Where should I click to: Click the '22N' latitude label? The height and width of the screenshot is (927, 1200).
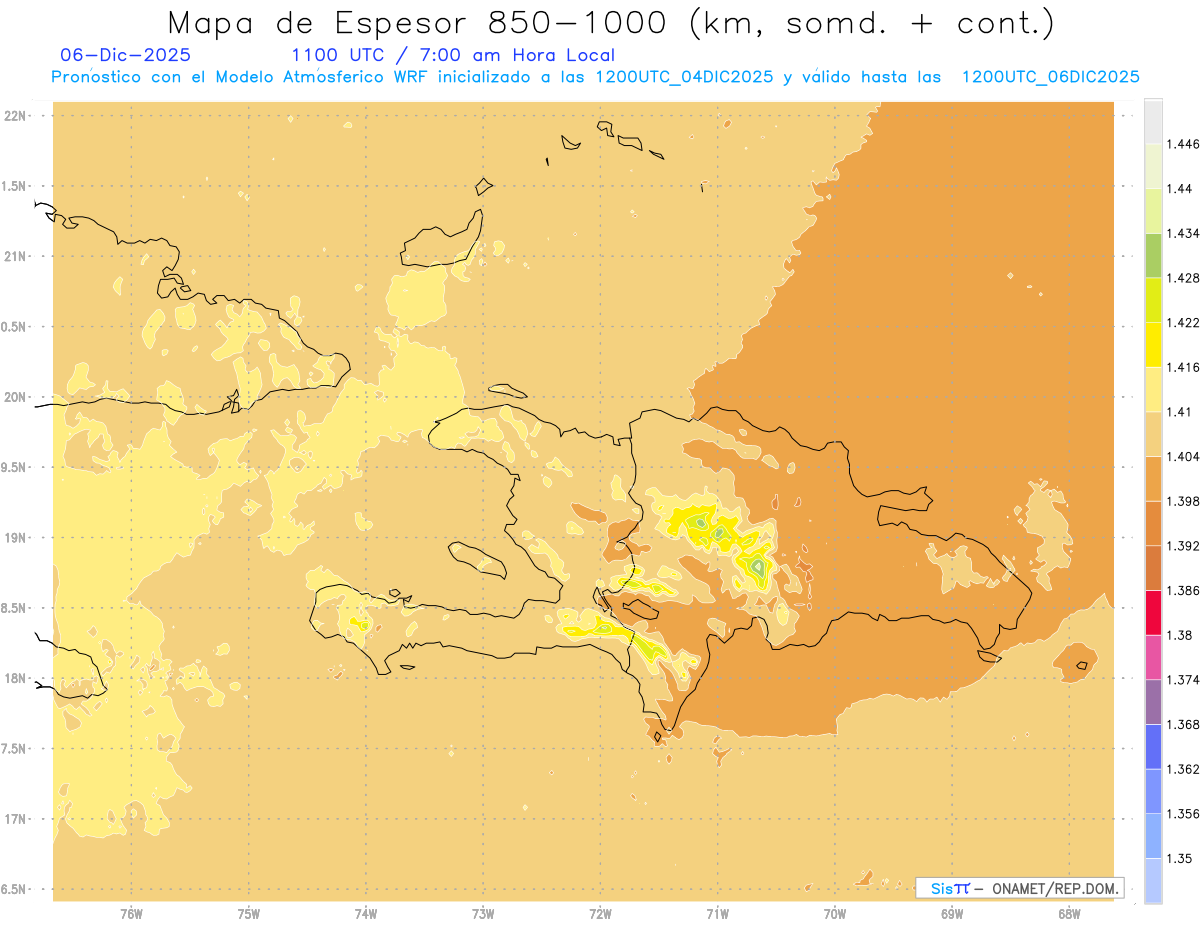tap(16, 115)
